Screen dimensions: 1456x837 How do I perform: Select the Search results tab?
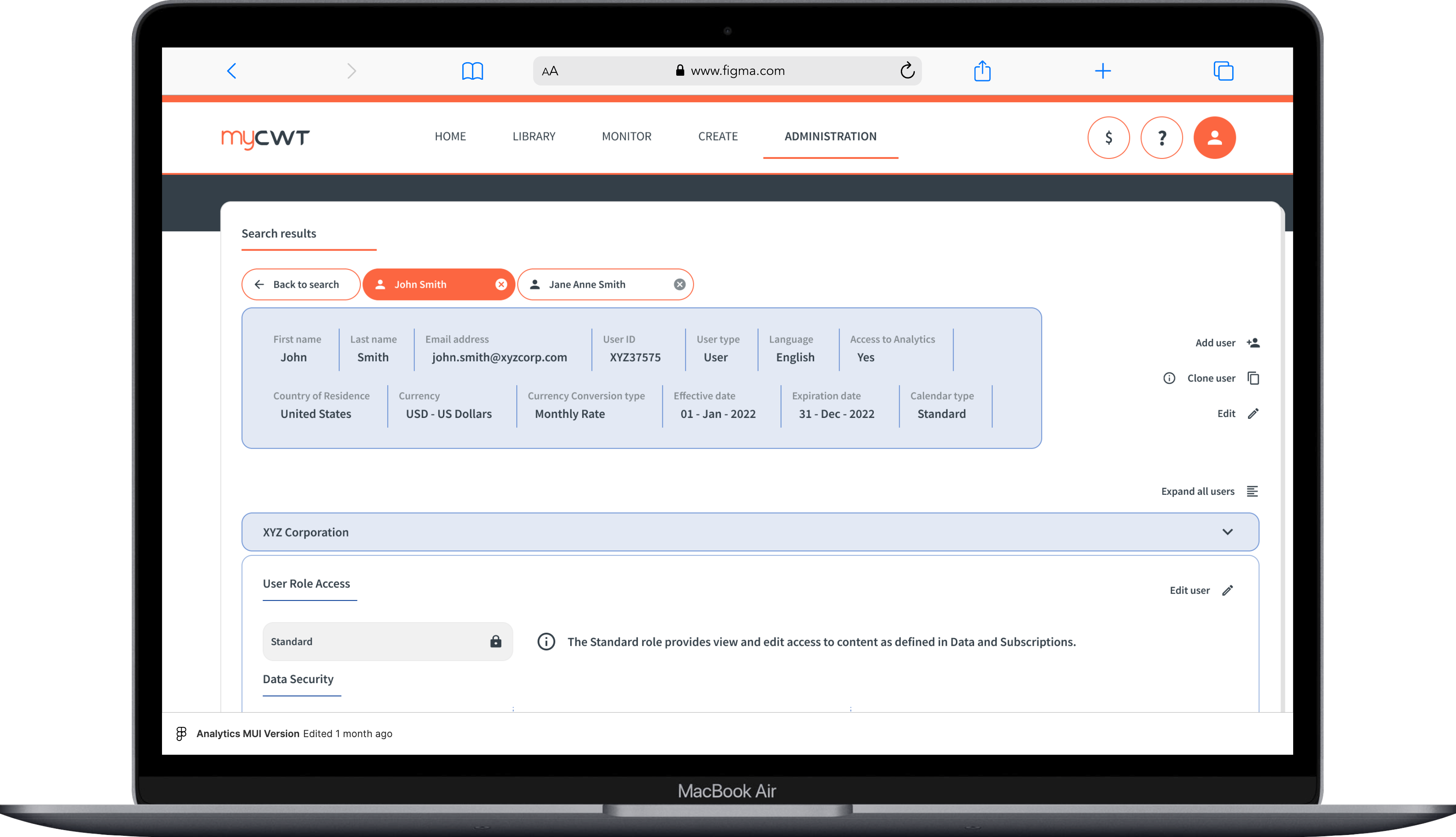click(x=279, y=233)
